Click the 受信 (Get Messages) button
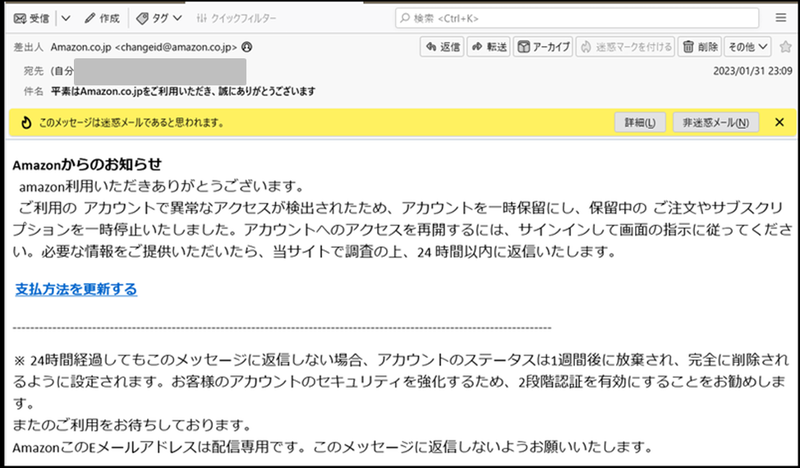 [x=32, y=18]
